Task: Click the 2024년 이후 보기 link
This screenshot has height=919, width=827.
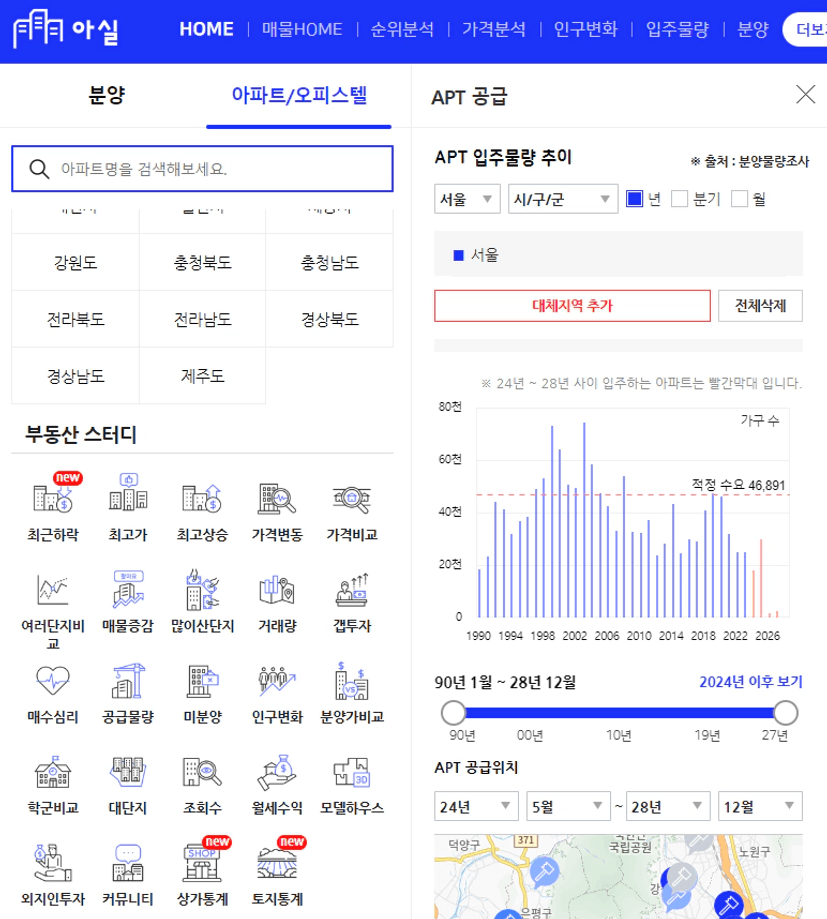Action: click(x=751, y=682)
